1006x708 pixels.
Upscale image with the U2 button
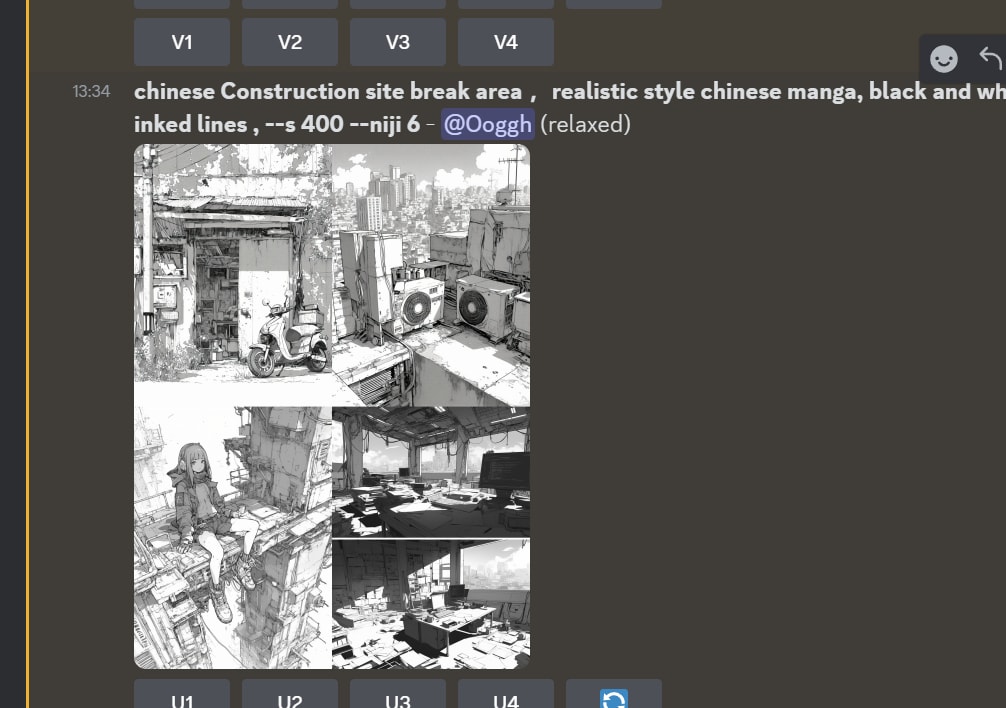[x=290, y=694]
